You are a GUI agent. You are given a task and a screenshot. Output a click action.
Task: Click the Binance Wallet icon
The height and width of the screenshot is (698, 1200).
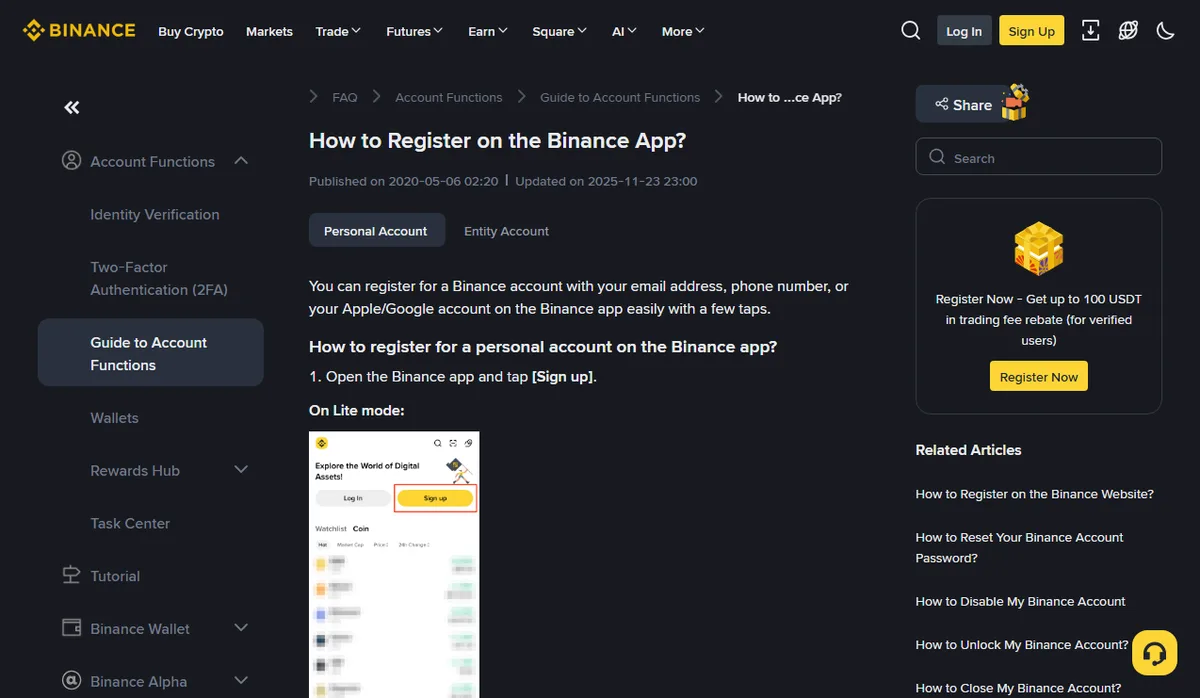71,628
